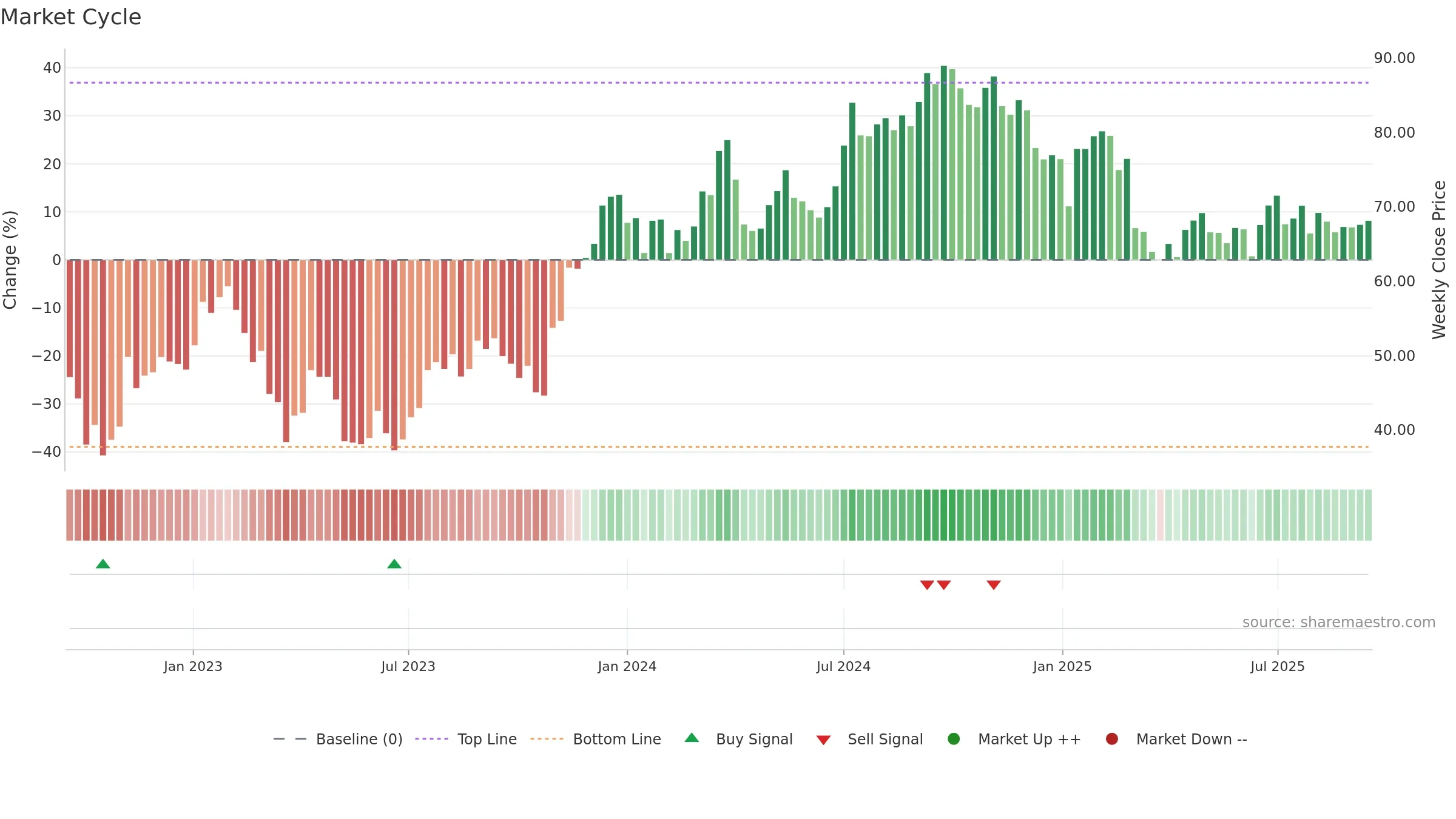Click the Jul 2025 axis label
Viewport: 1456px width, 819px height.
coord(1278,667)
